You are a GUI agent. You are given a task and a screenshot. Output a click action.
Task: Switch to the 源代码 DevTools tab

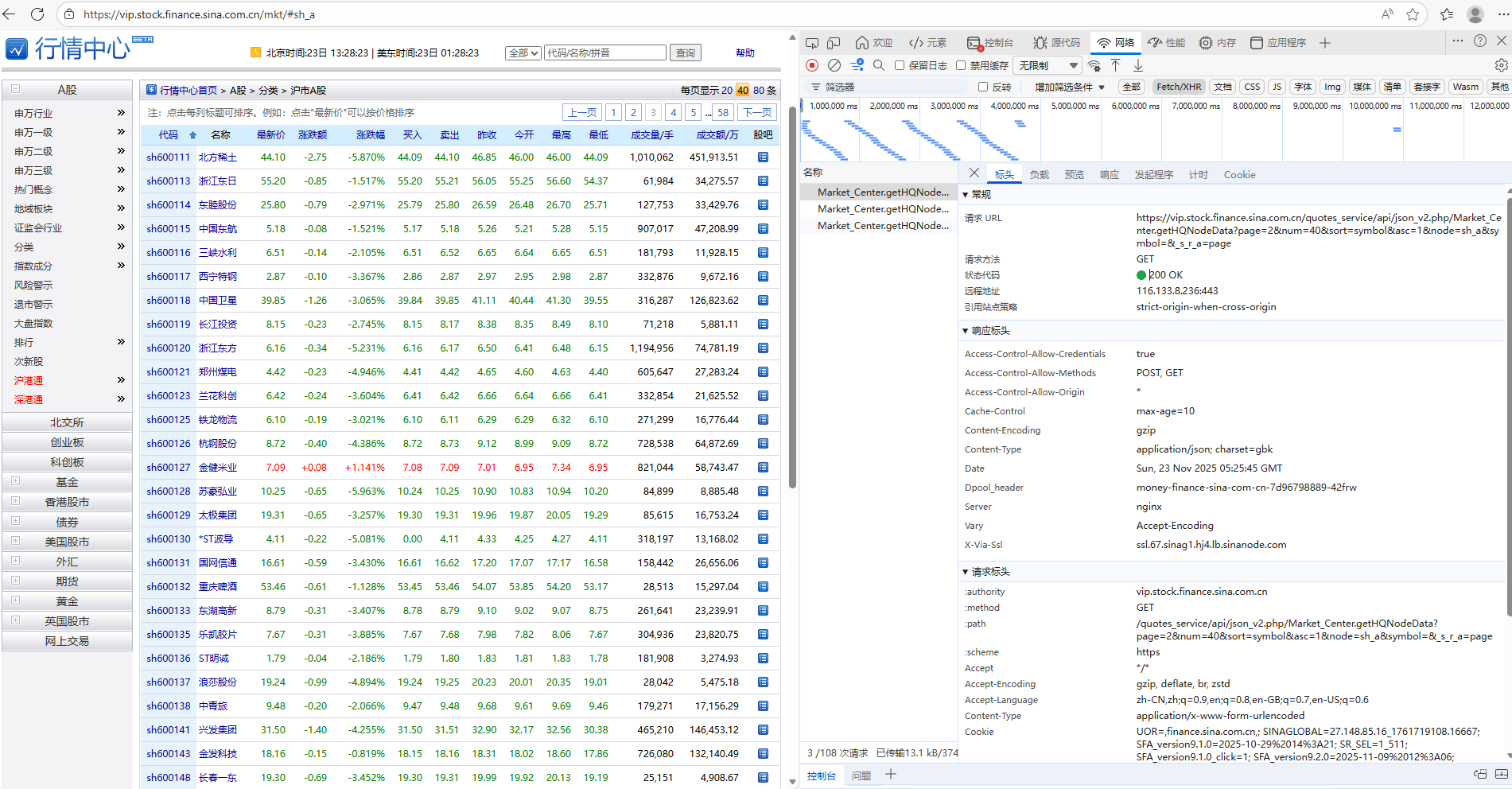click(x=1057, y=43)
